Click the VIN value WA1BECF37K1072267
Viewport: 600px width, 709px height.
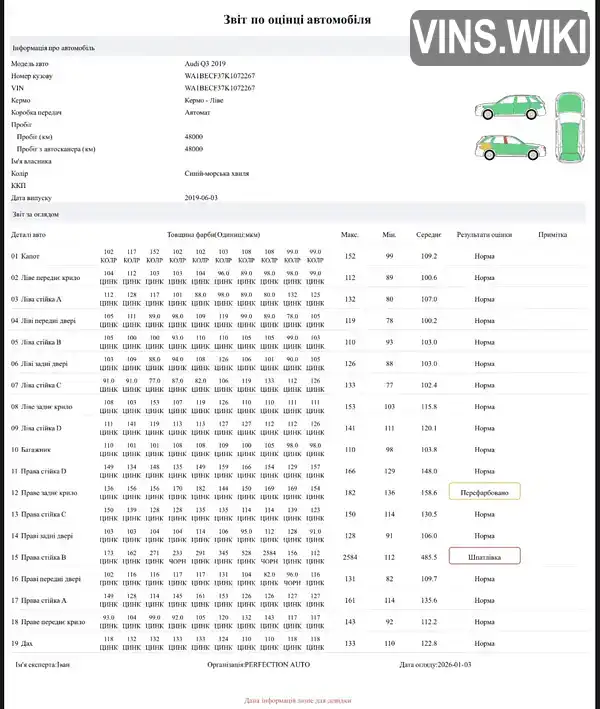pos(219,88)
